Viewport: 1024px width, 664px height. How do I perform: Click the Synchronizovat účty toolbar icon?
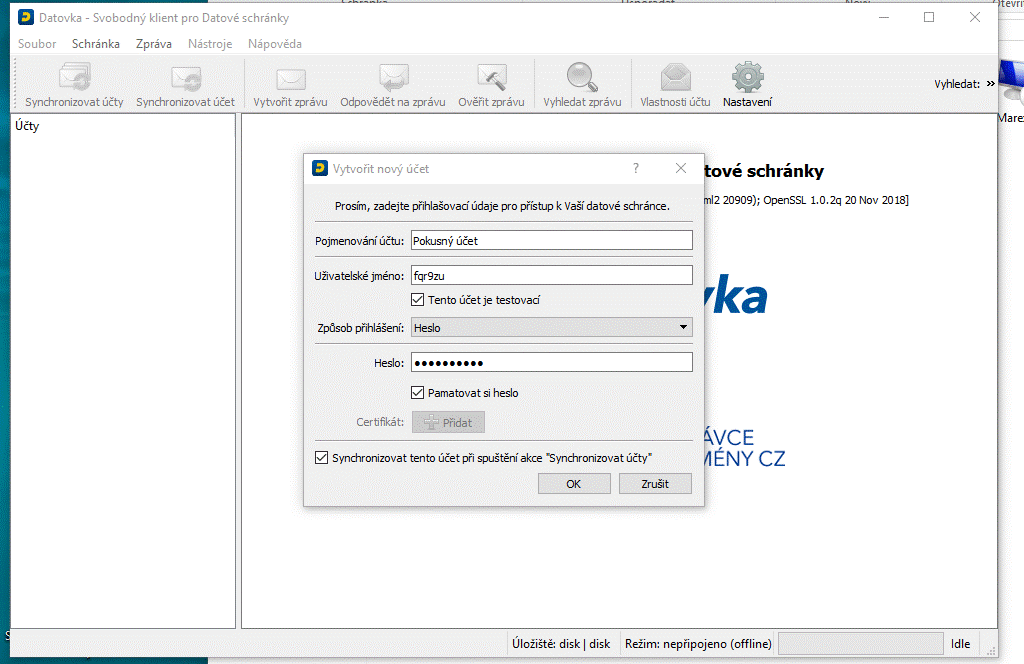tap(74, 77)
